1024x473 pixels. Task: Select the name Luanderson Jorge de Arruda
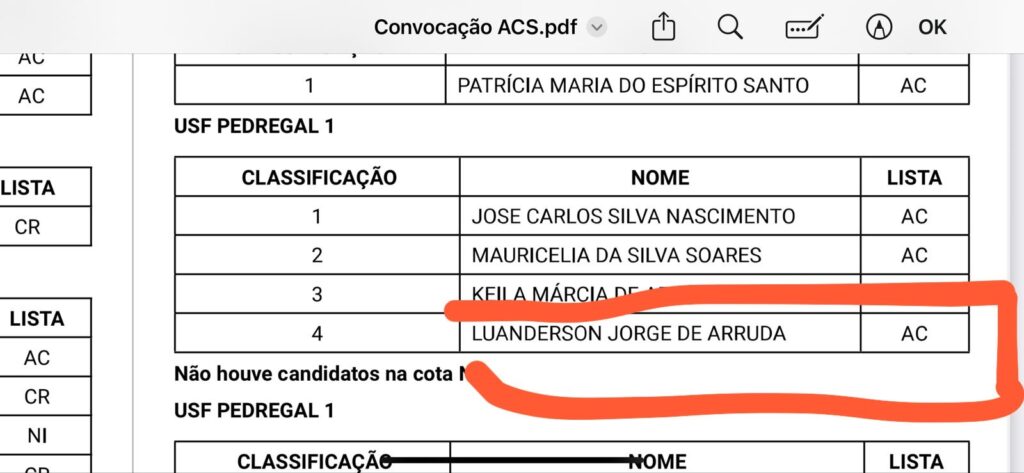coord(628,334)
